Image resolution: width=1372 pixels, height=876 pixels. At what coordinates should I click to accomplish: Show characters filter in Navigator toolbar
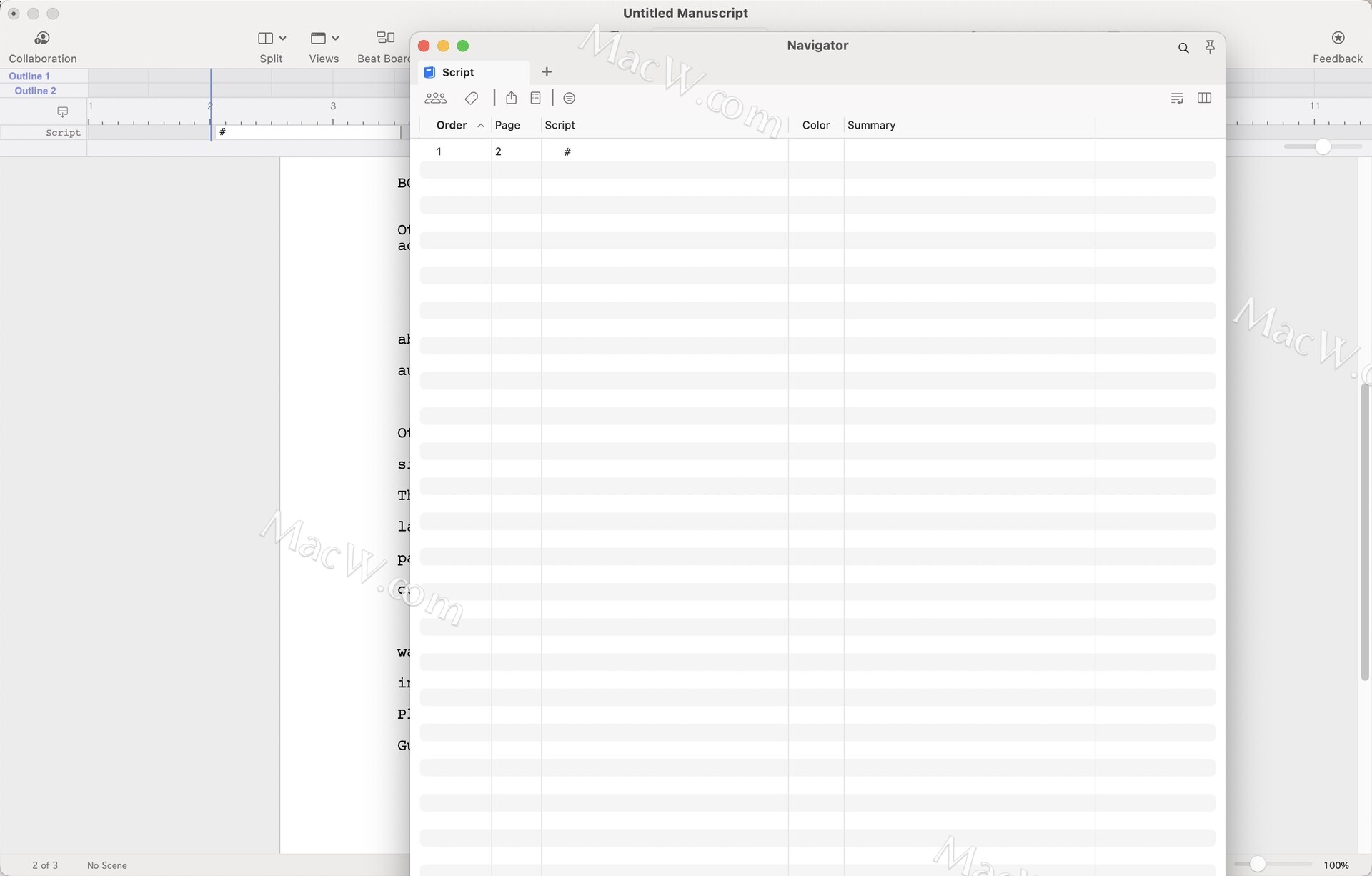coord(435,98)
